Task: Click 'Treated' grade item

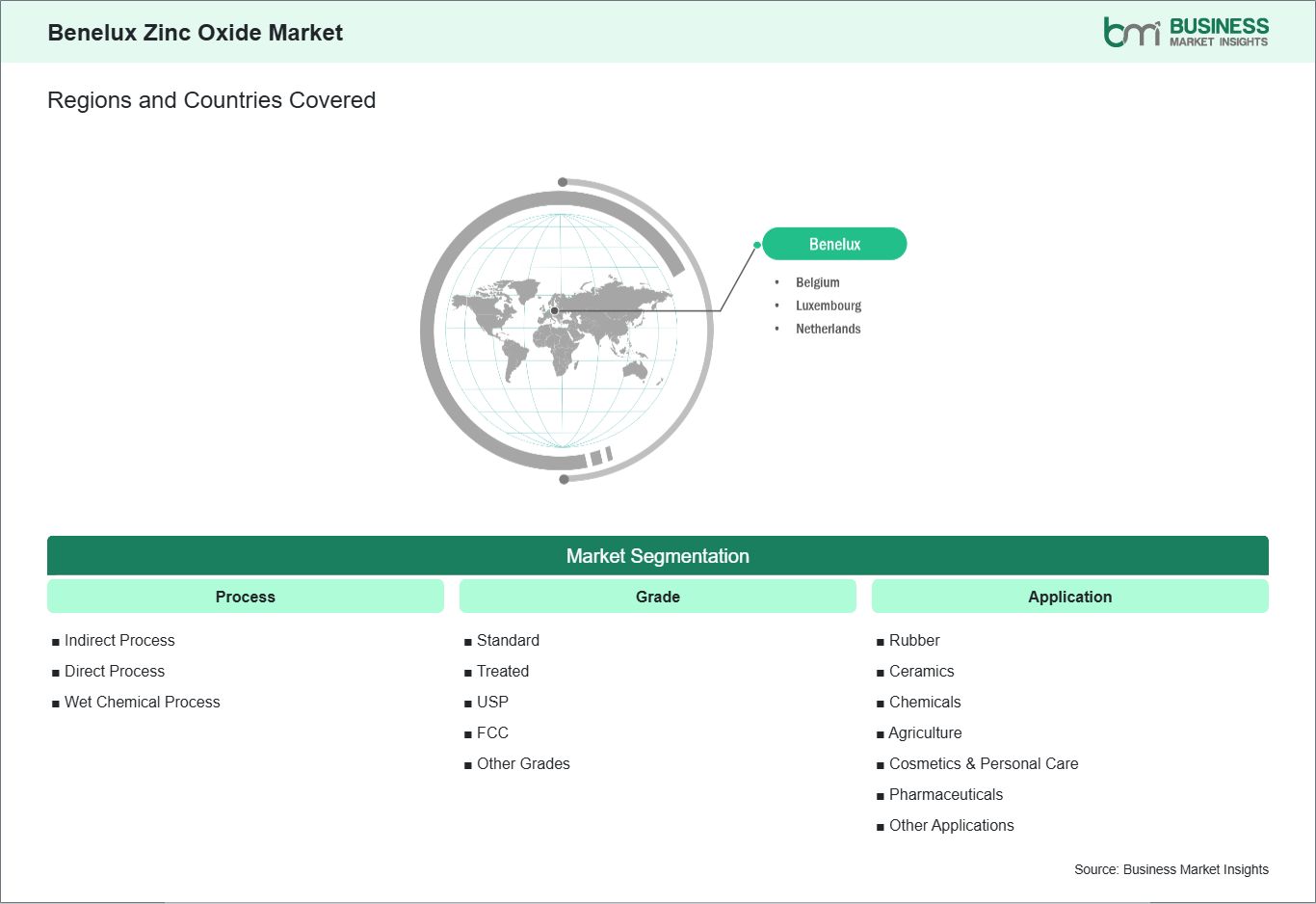Action: [x=503, y=671]
